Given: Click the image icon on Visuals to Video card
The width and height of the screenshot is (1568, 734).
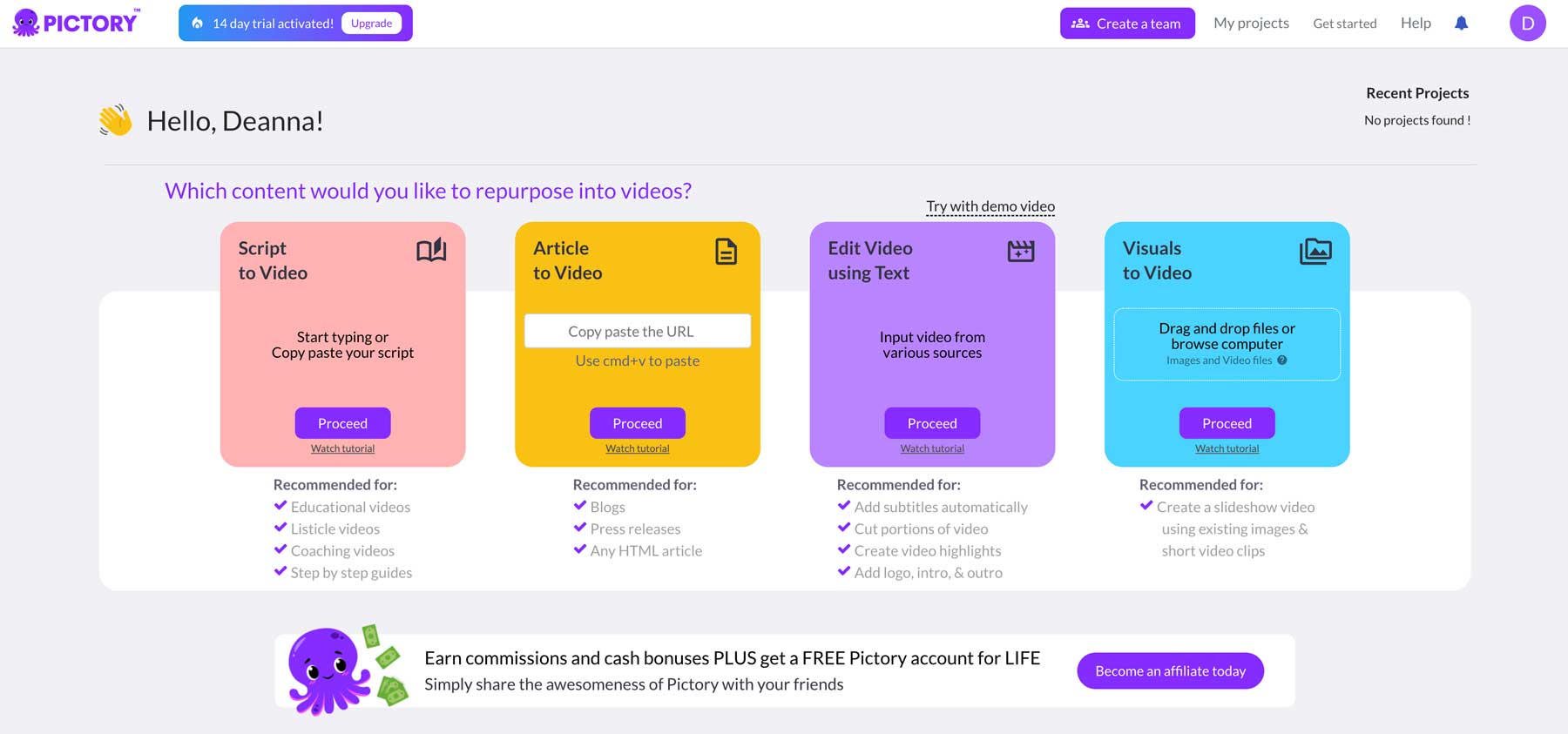Looking at the screenshot, I should coord(1315,251).
